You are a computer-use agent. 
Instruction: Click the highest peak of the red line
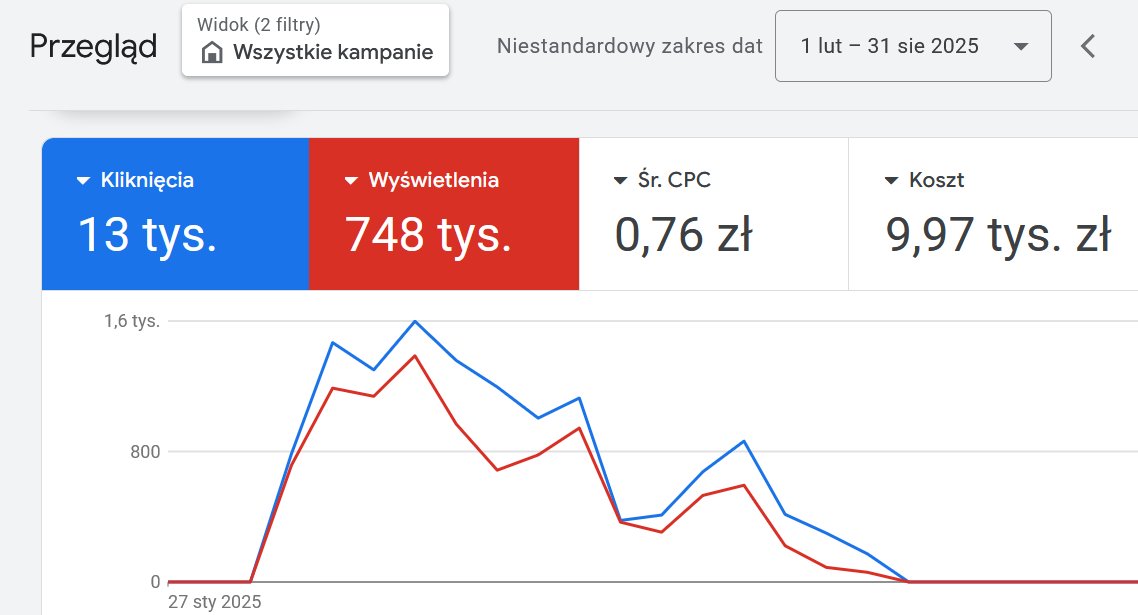[x=415, y=355]
